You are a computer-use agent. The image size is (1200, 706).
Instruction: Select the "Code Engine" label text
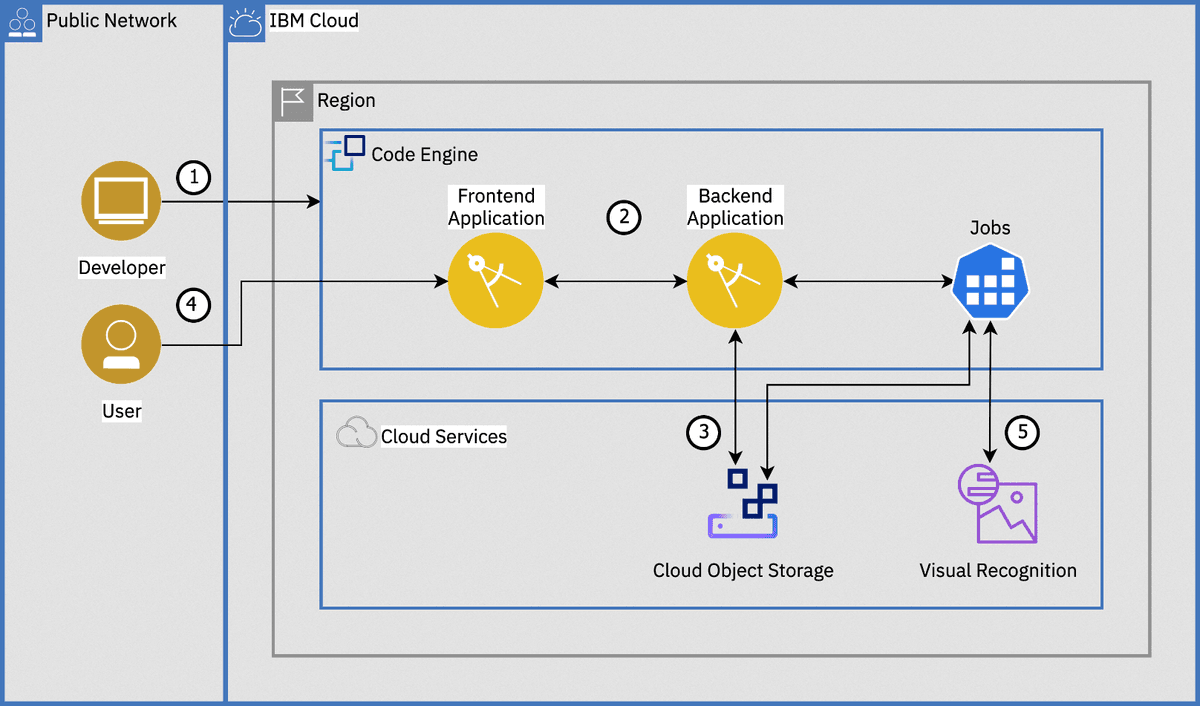[x=425, y=155]
